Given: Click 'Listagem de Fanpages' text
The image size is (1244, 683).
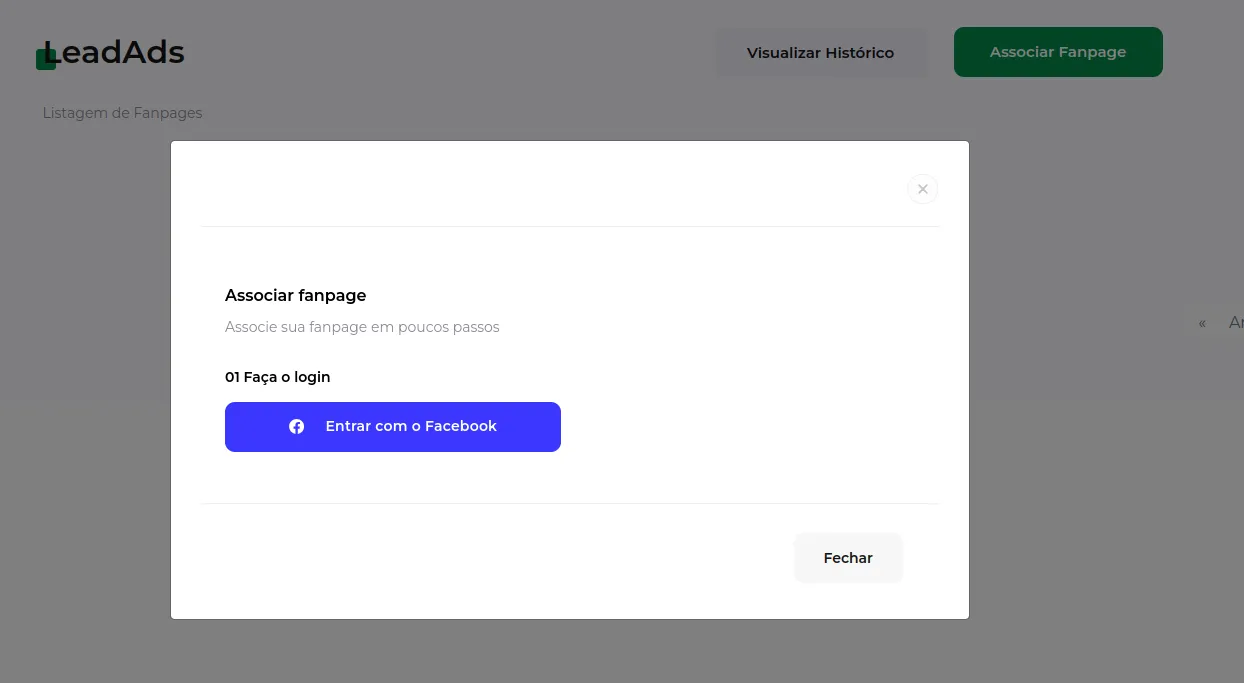Looking at the screenshot, I should coord(122,113).
